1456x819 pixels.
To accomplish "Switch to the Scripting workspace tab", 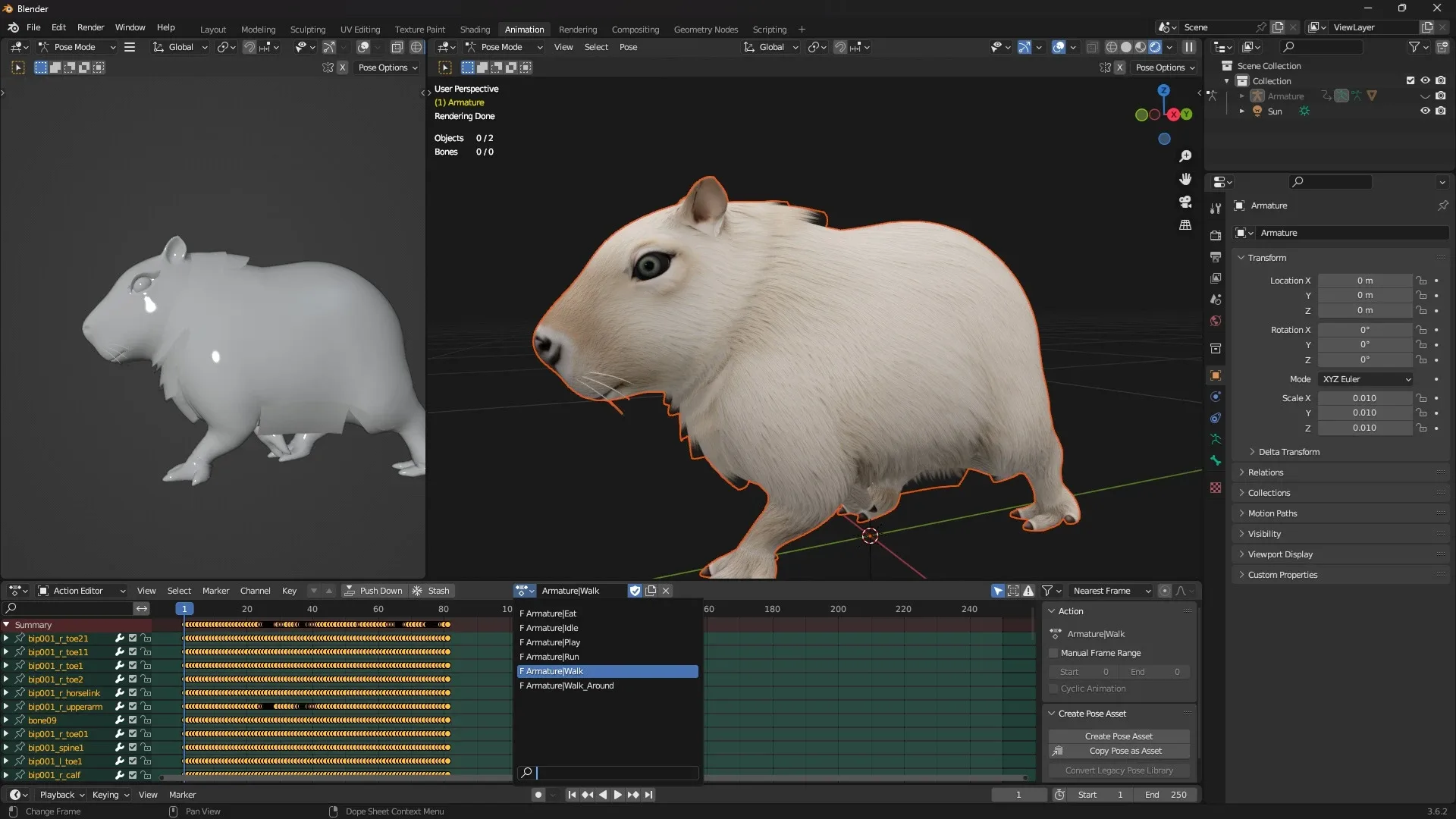I will [x=770, y=29].
